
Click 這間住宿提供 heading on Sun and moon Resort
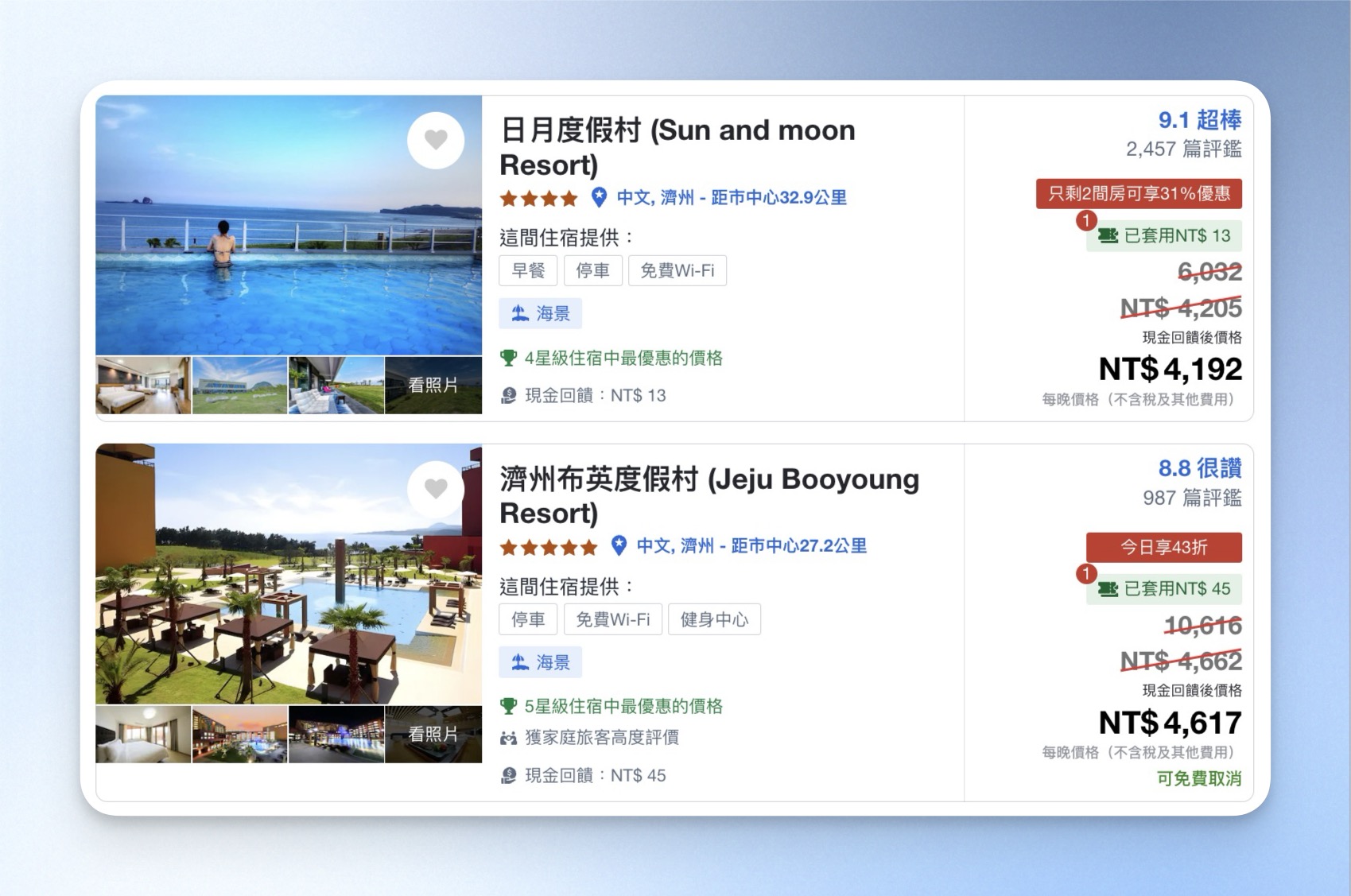(x=566, y=237)
